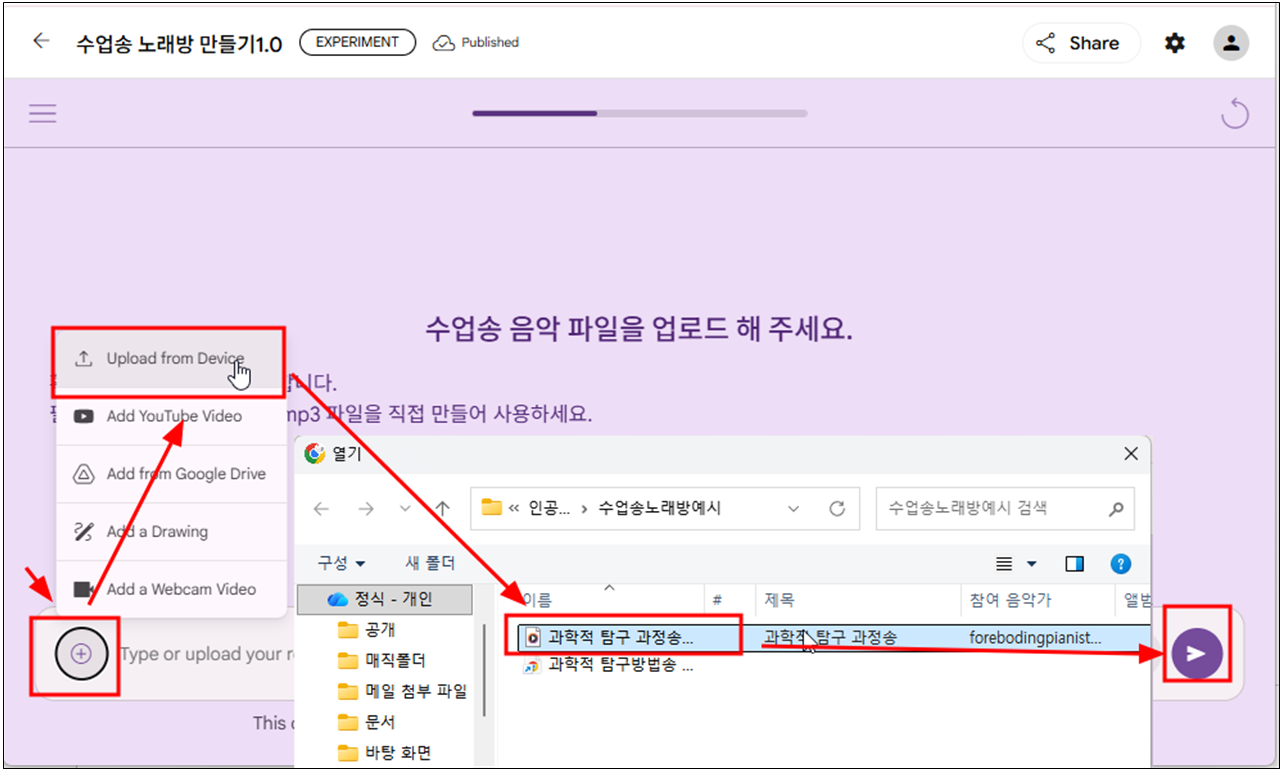The image size is (1285, 769).
Task: Go back with the arrow beside the app title
Action: [41, 42]
